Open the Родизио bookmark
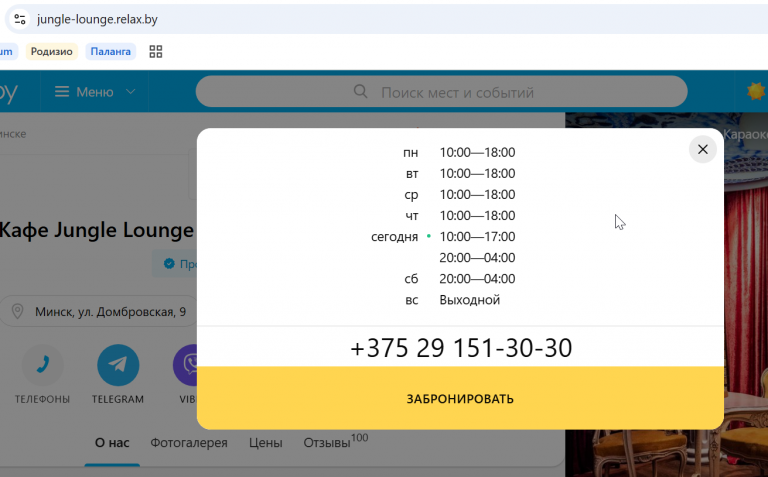 click(x=51, y=51)
